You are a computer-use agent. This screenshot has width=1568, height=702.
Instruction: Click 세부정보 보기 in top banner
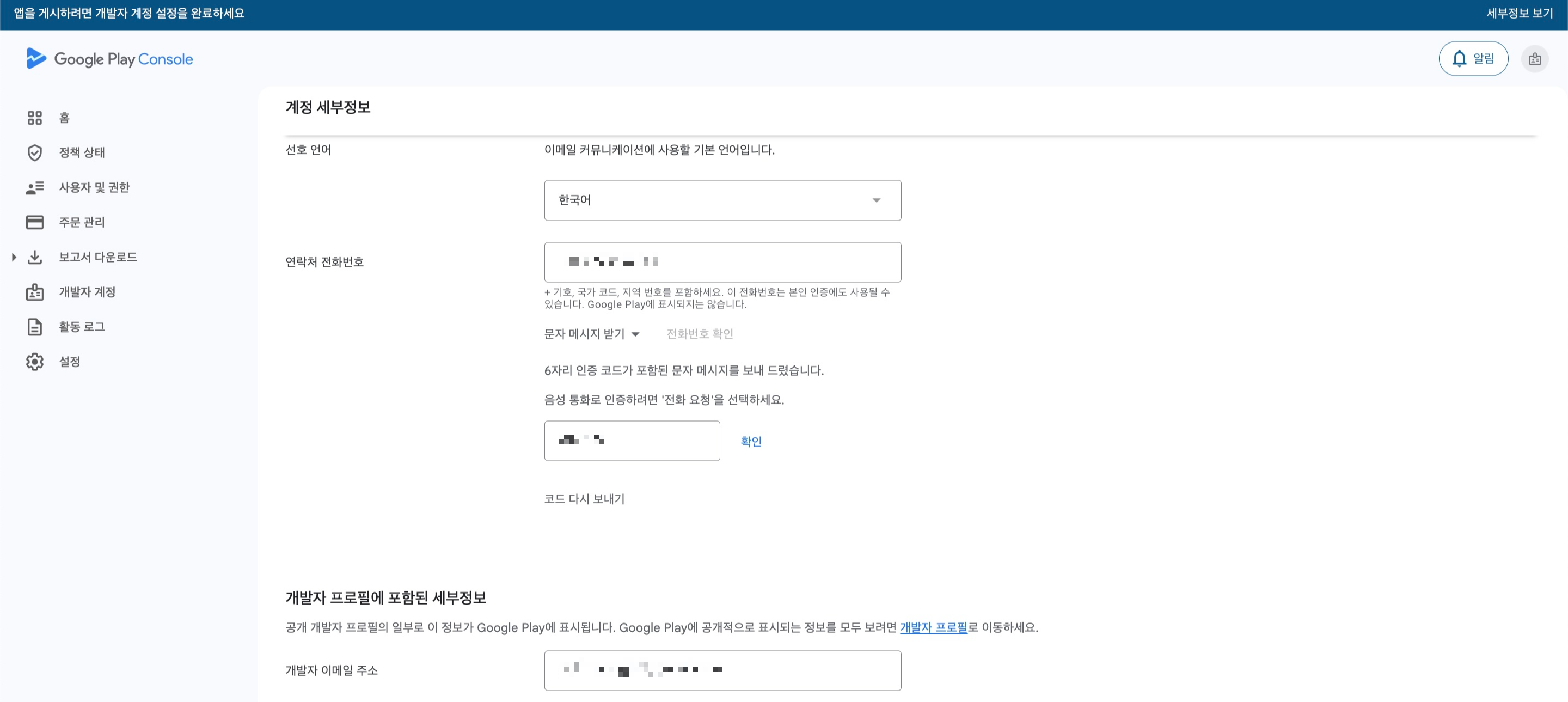click(x=1520, y=14)
